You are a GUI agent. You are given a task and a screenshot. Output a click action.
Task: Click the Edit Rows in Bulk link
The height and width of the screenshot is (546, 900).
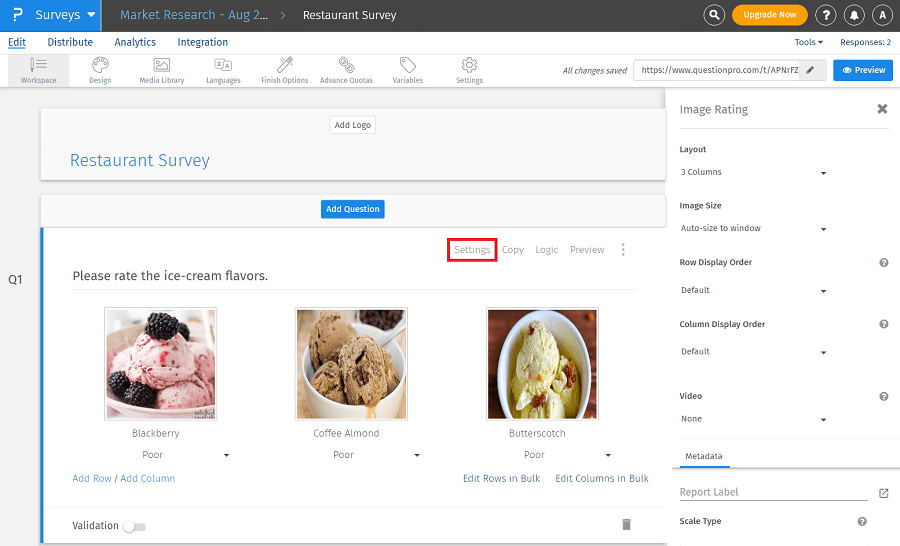pos(501,478)
